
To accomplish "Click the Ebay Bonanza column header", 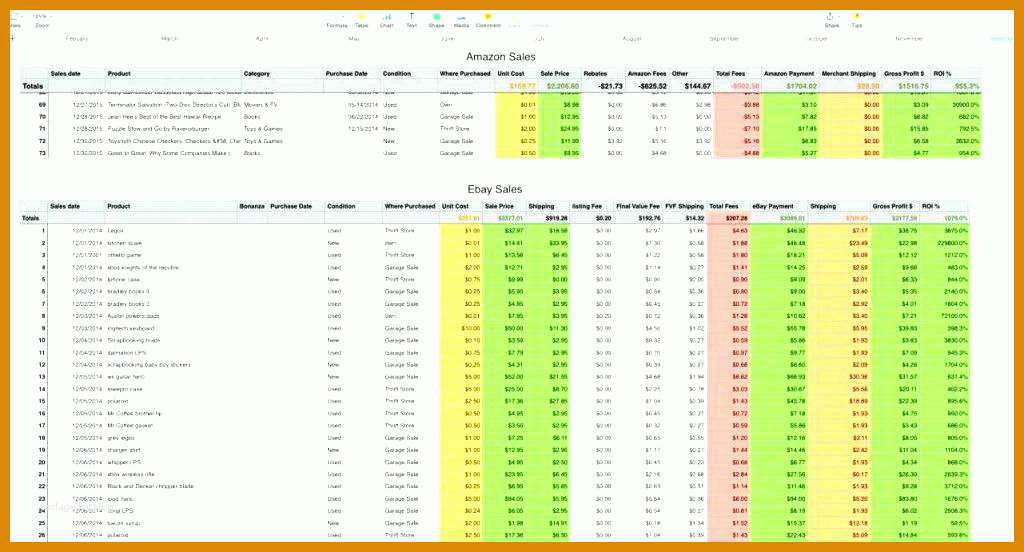I will (x=252, y=206).
